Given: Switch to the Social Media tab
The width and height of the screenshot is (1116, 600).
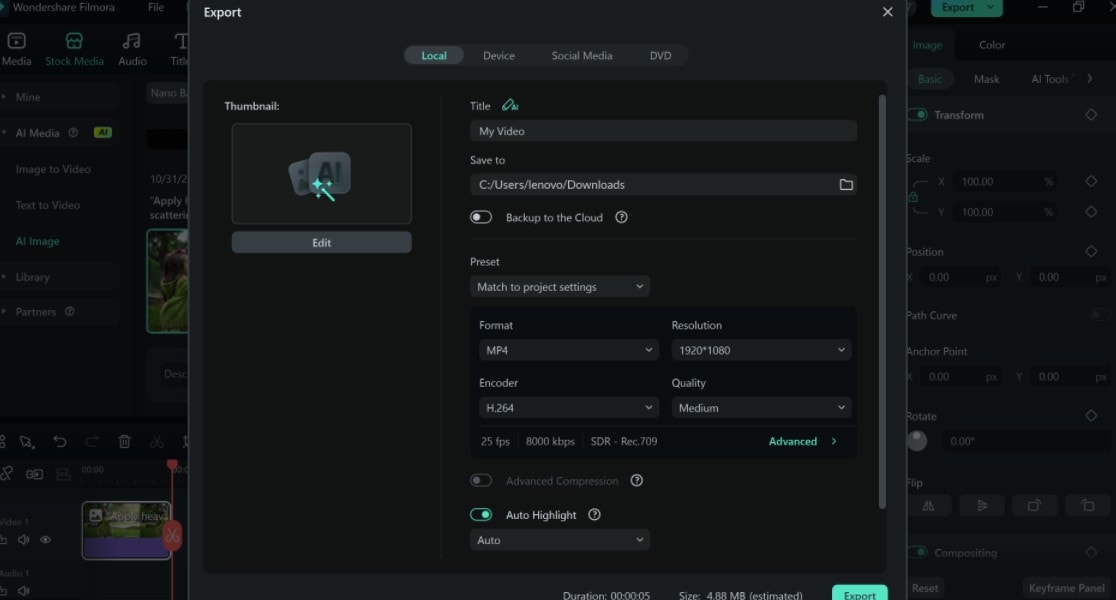Looking at the screenshot, I should coord(582,56).
